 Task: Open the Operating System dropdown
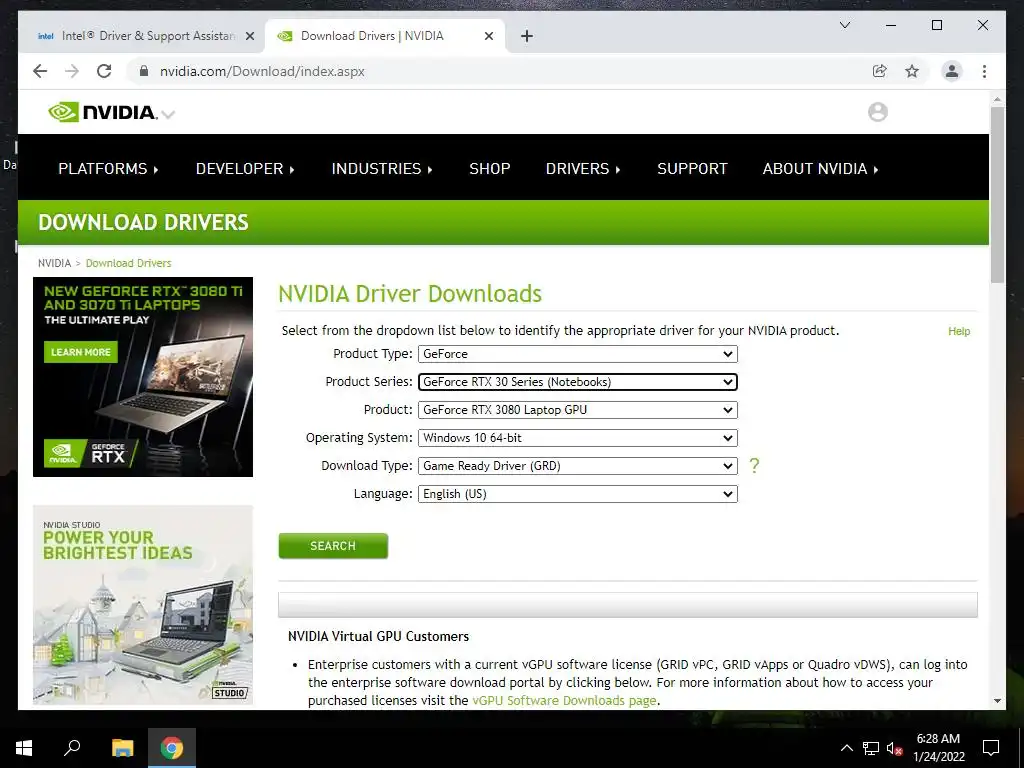pos(578,438)
